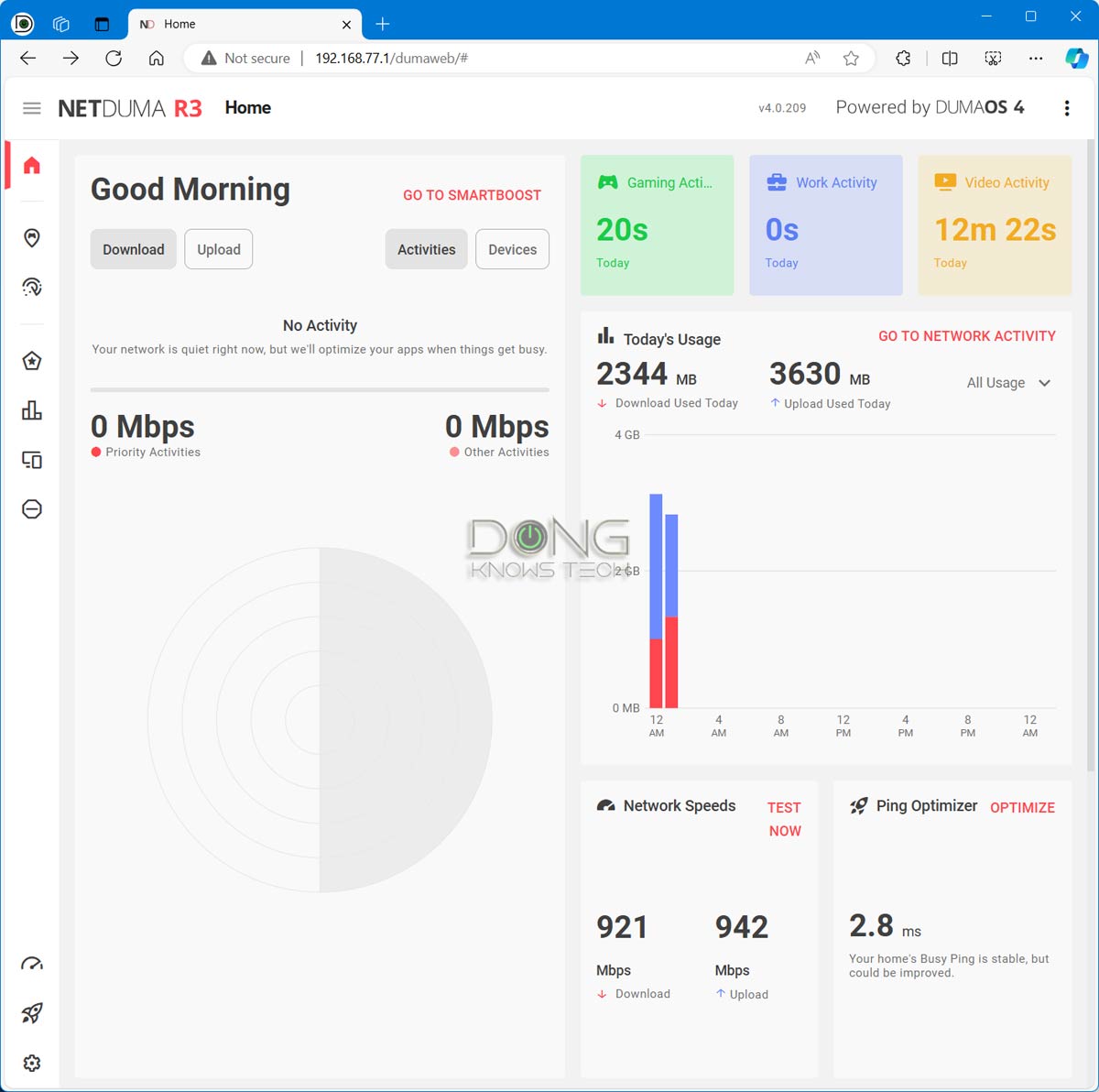Open the Work Activity card
The image size is (1099, 1092).
pyautogui.click(x=826, y=225)
